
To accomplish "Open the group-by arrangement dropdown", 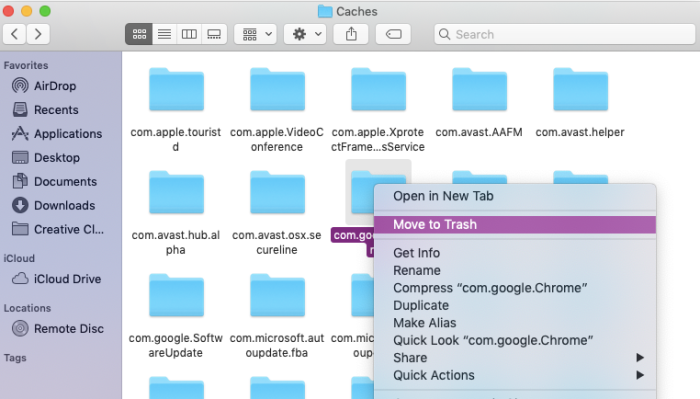I will point(256,34).
